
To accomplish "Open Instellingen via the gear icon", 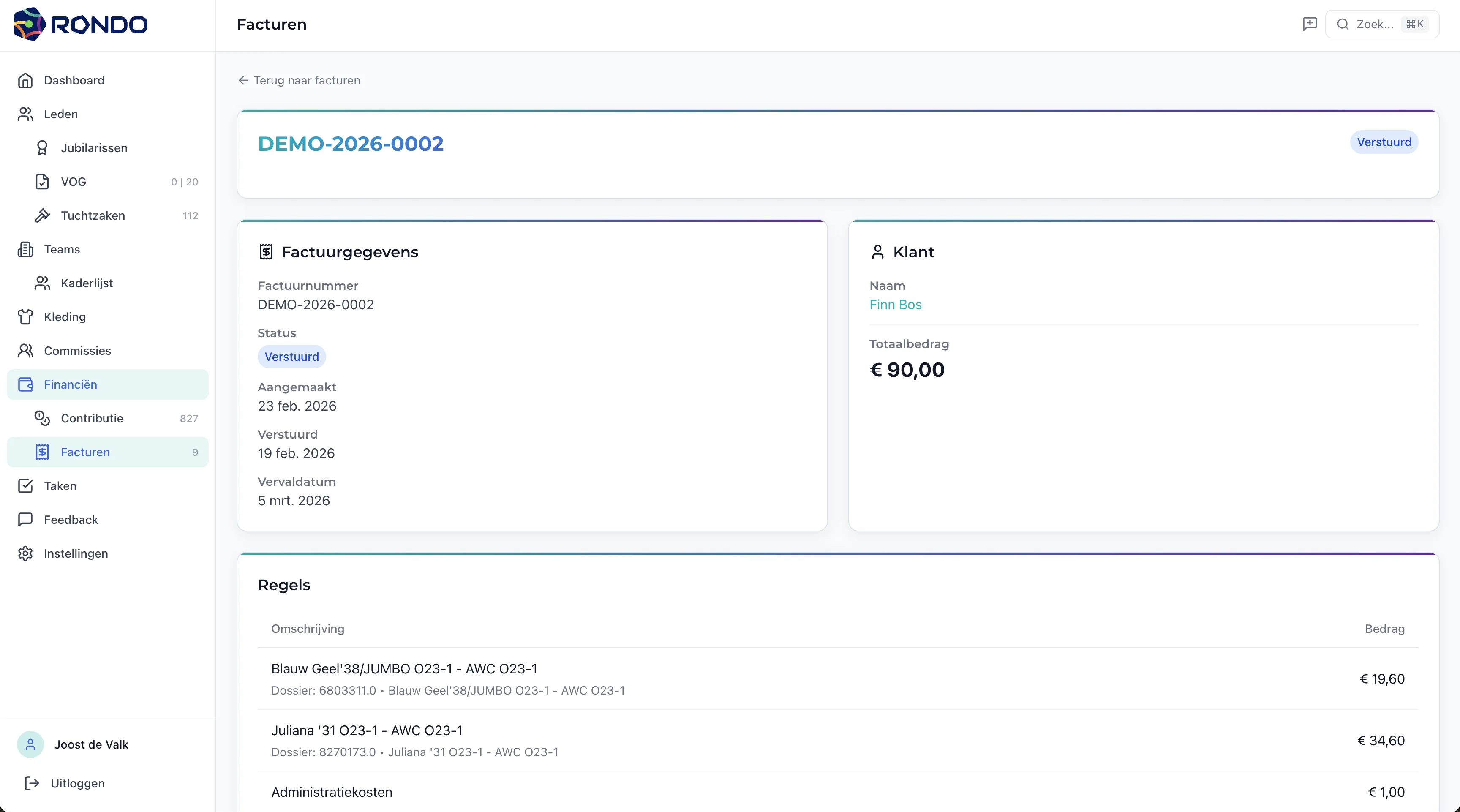I will point(25,553).
